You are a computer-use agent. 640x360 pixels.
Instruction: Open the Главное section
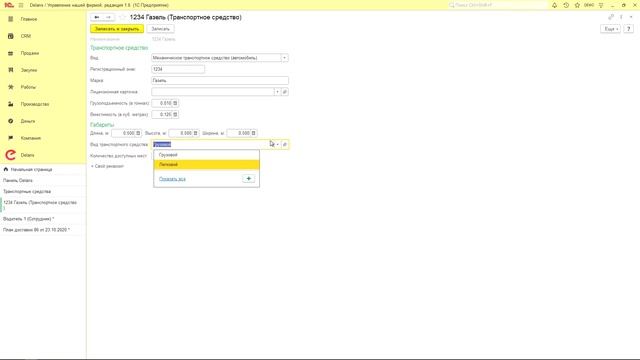tap(29, 19)
